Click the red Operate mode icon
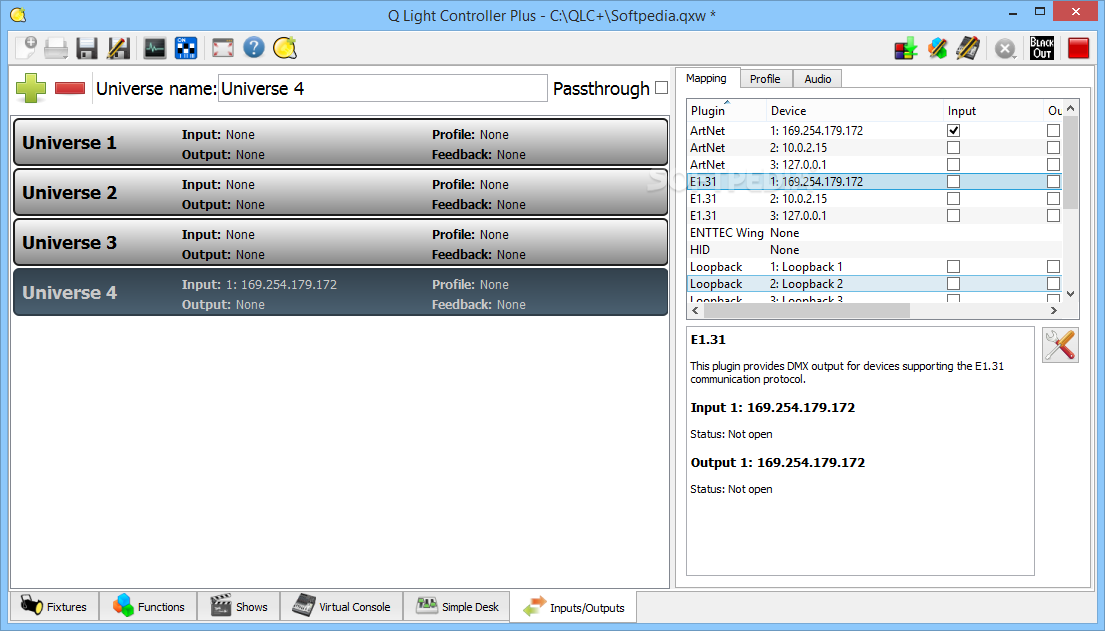Viewport: 1105px width, 631px height. tap(1078, 48)
